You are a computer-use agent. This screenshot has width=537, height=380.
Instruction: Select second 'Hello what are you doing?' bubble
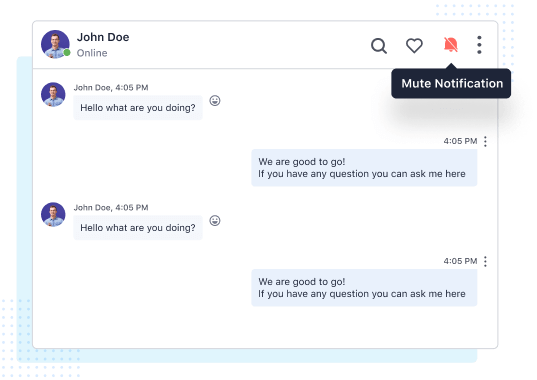[138, 228]
